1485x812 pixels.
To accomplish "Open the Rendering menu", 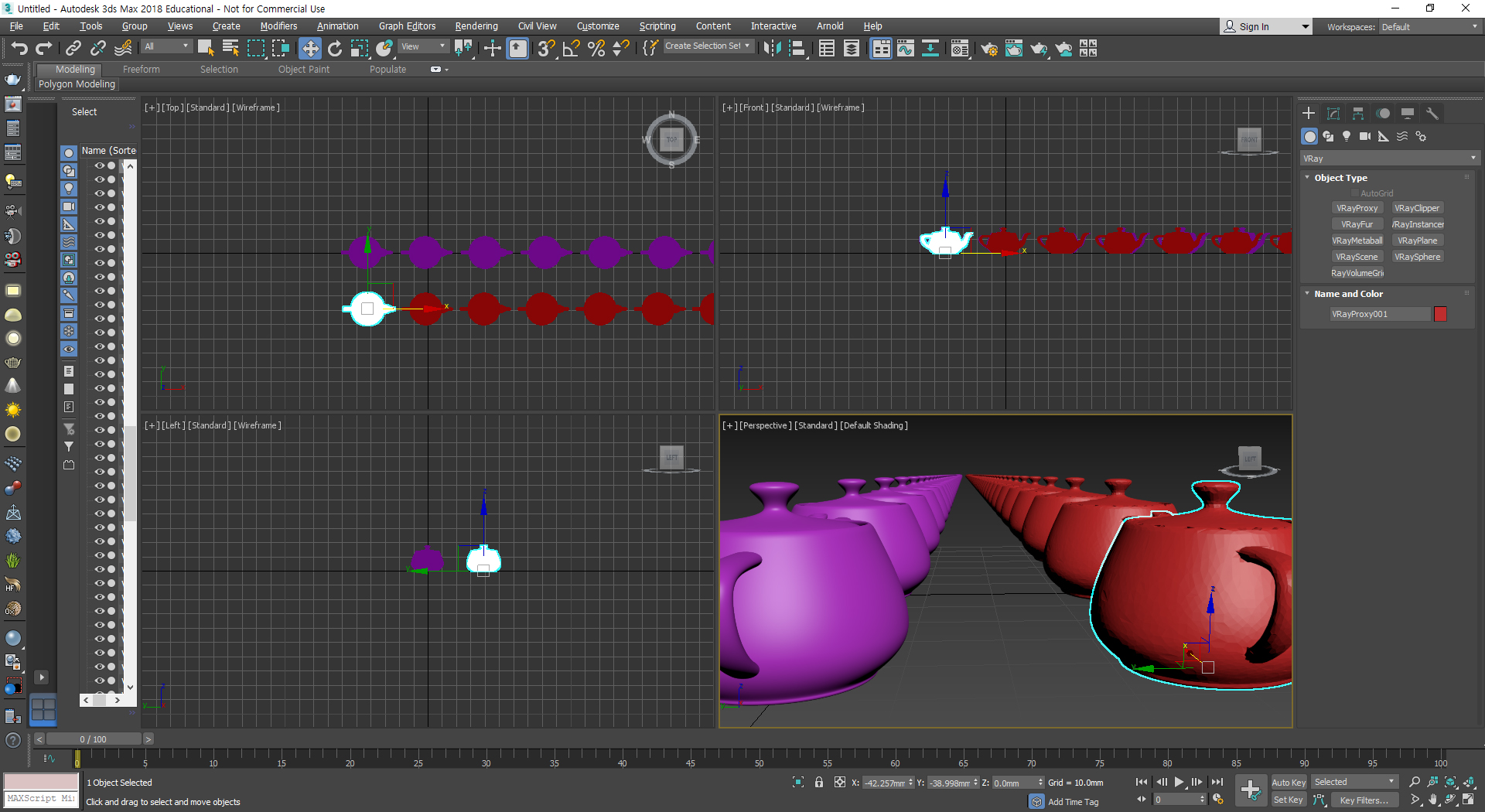I will pyautogui.click(x=476, y=26).
